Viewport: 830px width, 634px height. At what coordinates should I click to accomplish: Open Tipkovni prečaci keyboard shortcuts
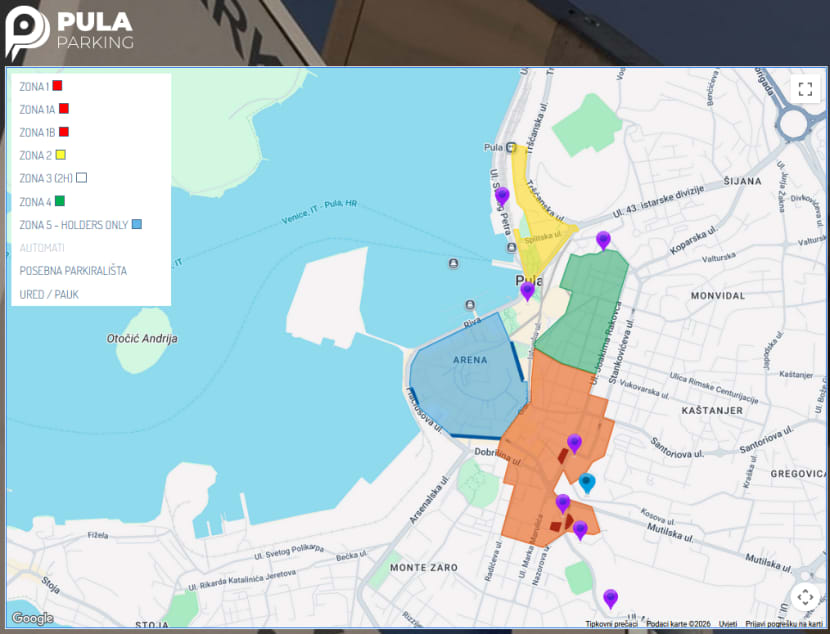[612, 624]
